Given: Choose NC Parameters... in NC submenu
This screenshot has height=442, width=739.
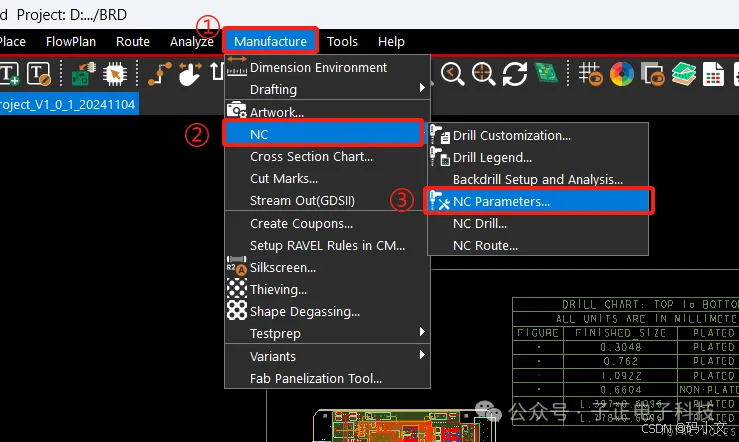Looking at the screenshot, I should point(538,201).
